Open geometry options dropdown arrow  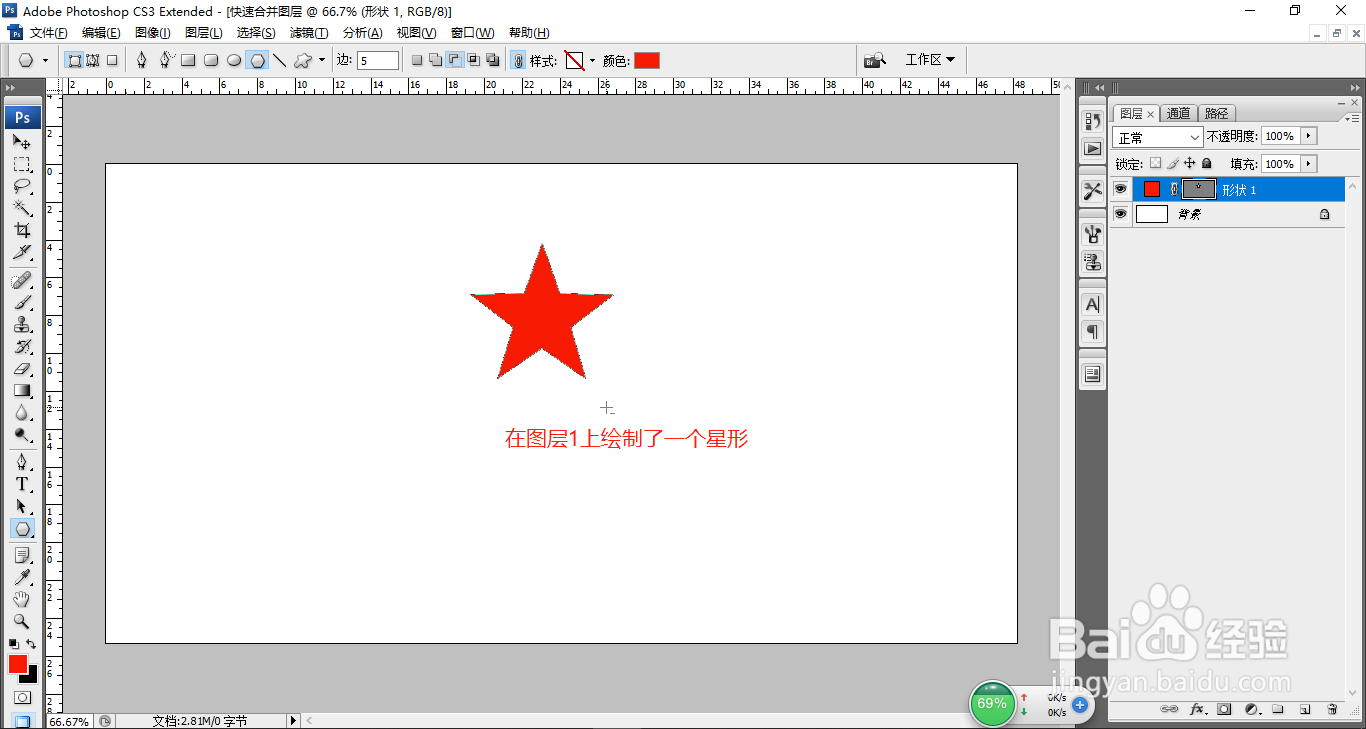point(322,61)
